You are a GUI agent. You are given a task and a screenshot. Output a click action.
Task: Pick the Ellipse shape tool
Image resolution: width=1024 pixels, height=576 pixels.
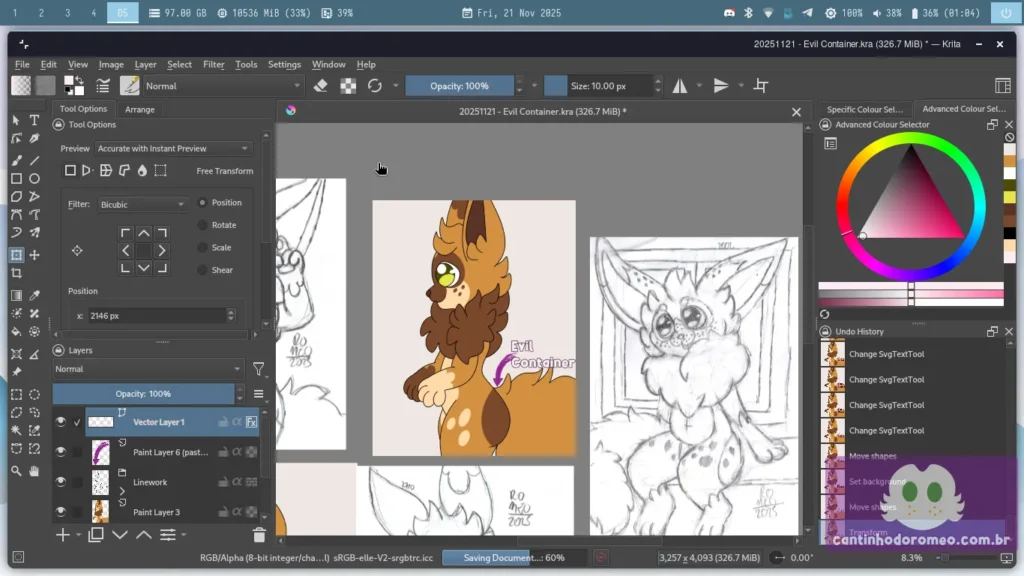(34, 179)
